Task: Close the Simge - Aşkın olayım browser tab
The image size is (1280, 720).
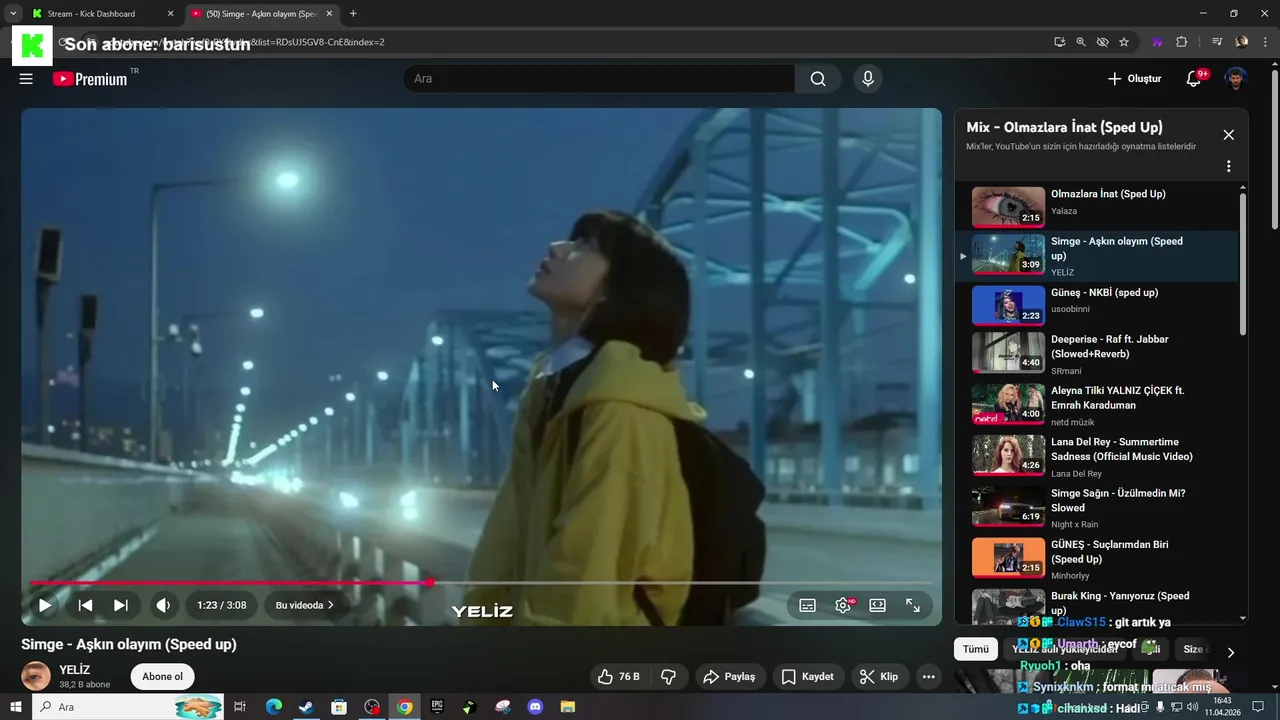Action: 329,14
